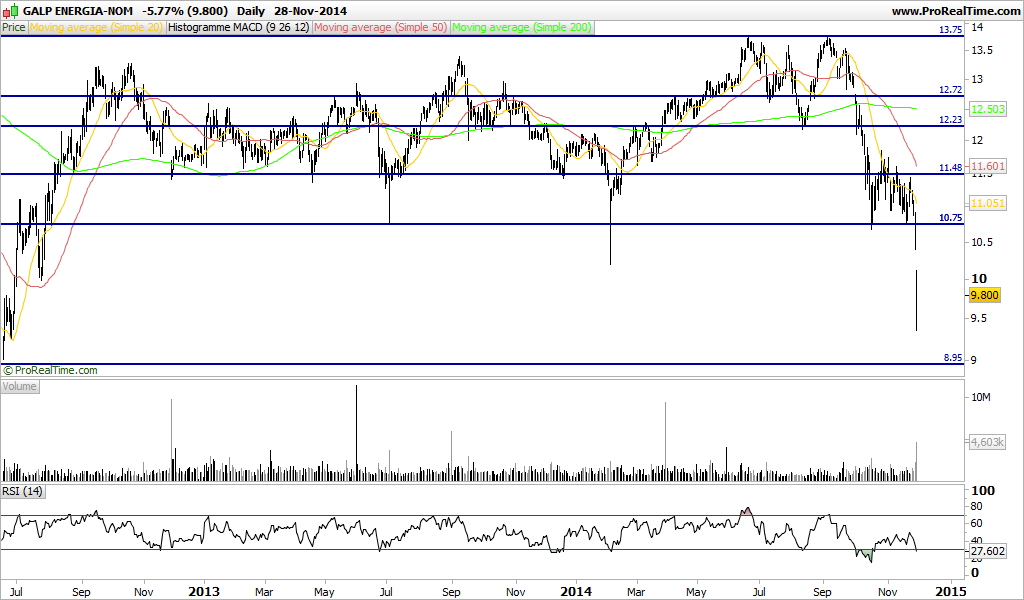Image resolution: width=1024 pixels, height=600 pixels.
Task: Click the 12.72 horizontal line label
Action: [950, 89]
